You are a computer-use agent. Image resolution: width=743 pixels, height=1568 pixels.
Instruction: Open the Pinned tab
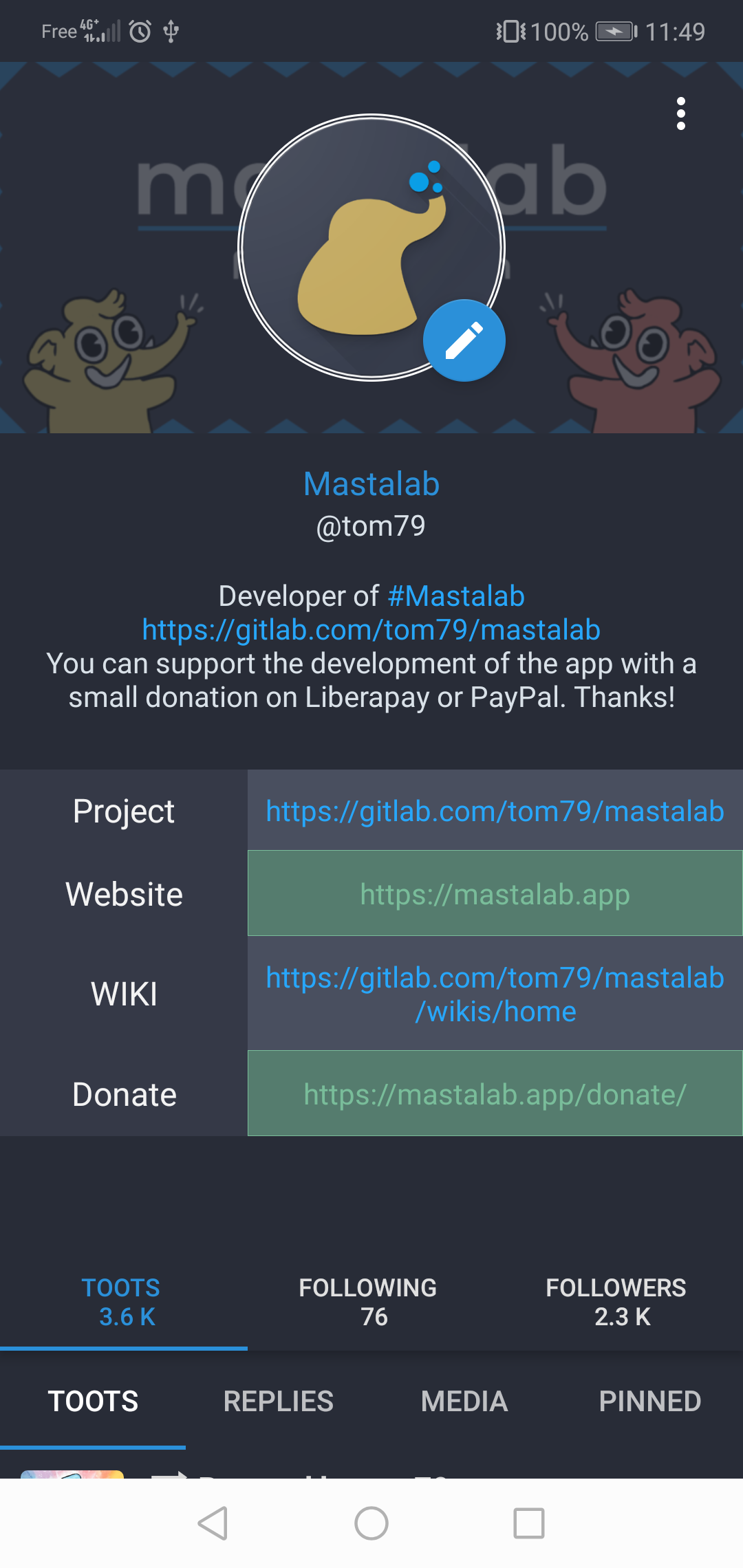(649, 1401)
